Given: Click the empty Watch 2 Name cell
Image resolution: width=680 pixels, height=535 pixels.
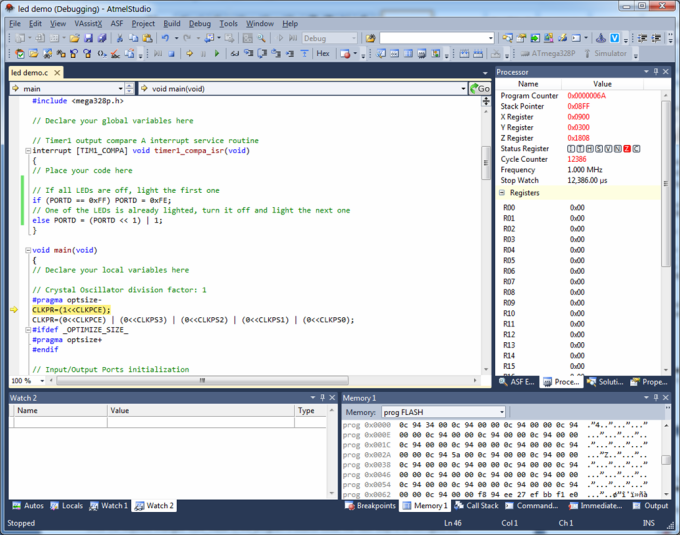Looking at the screenshot, I should (60, 422).
